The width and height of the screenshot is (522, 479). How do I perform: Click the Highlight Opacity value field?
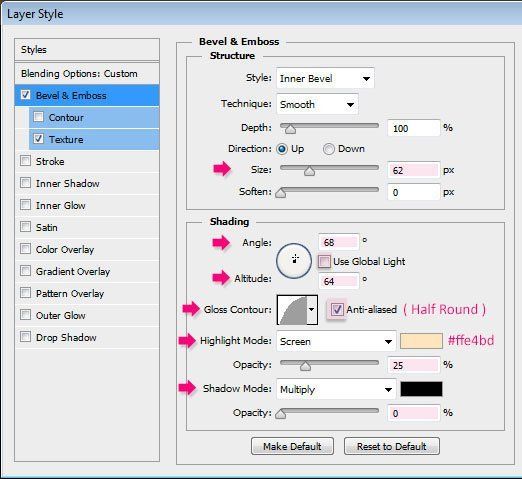[414, 365]
